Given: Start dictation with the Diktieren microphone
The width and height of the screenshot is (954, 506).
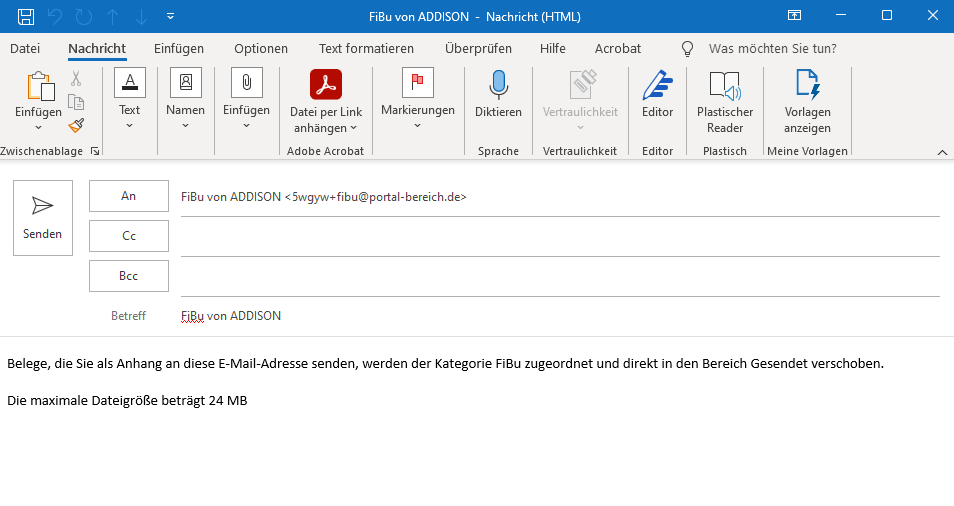Looking at the screenshot, I should 498,94.
